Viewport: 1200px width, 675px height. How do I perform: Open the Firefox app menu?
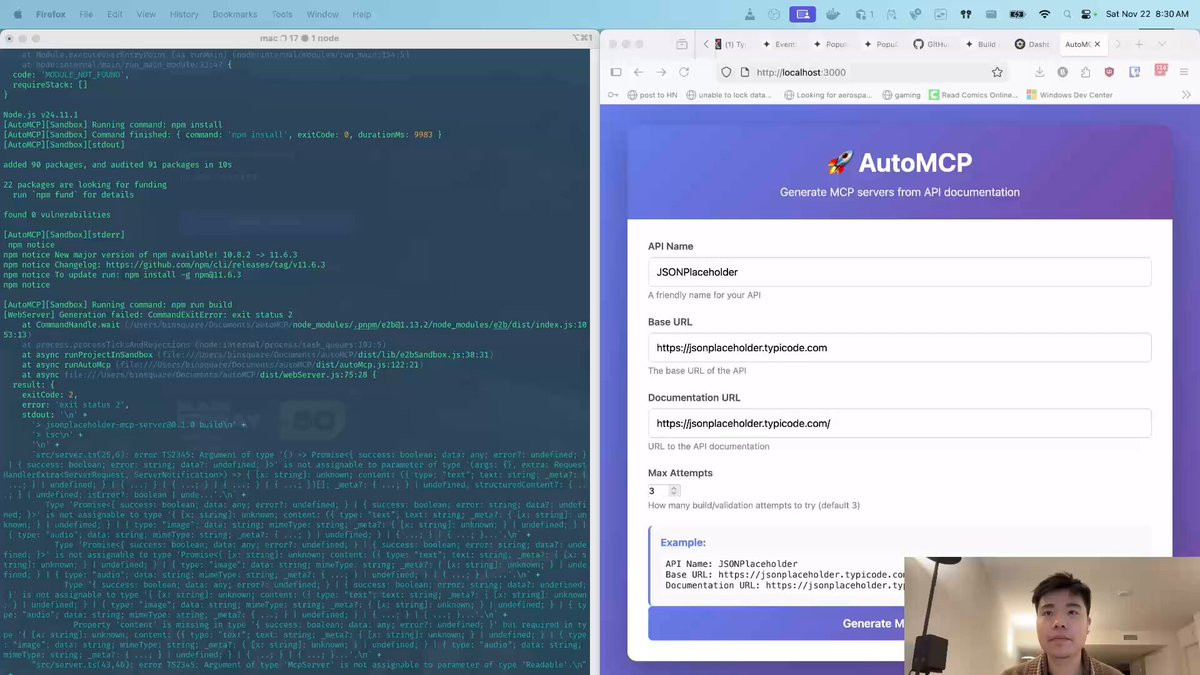coord(50,14)
